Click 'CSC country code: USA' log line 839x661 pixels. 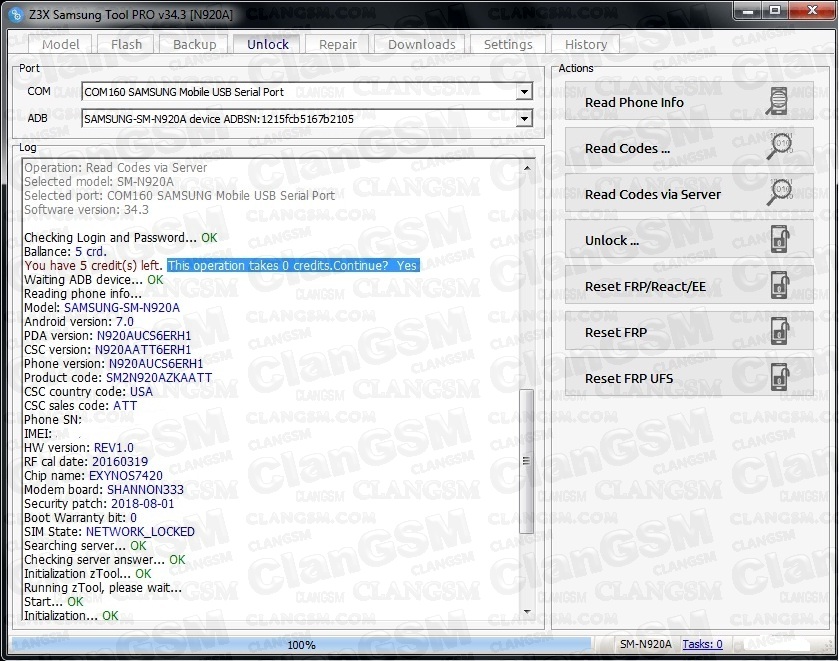88,391
